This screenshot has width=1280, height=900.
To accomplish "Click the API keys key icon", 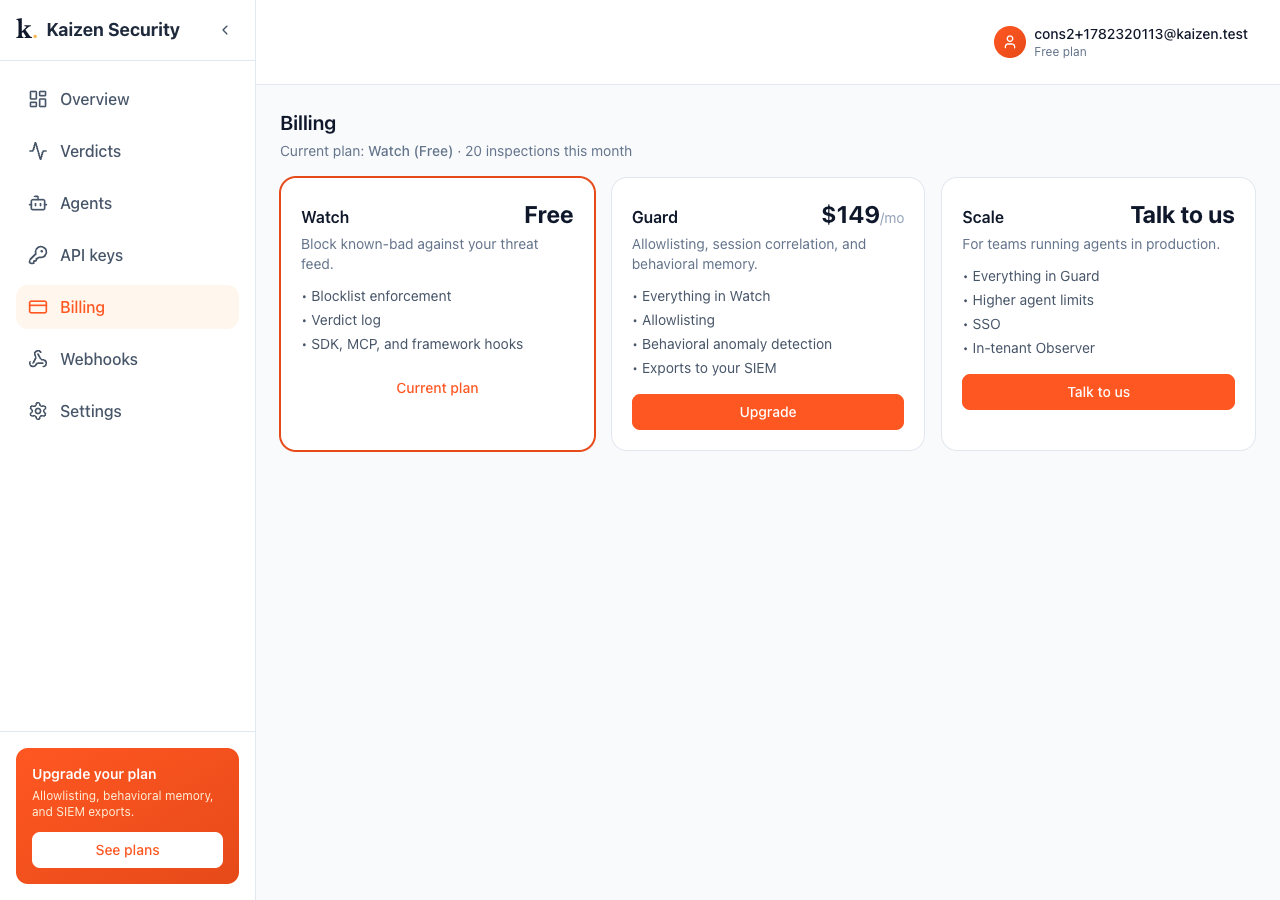I will [38, 255].
